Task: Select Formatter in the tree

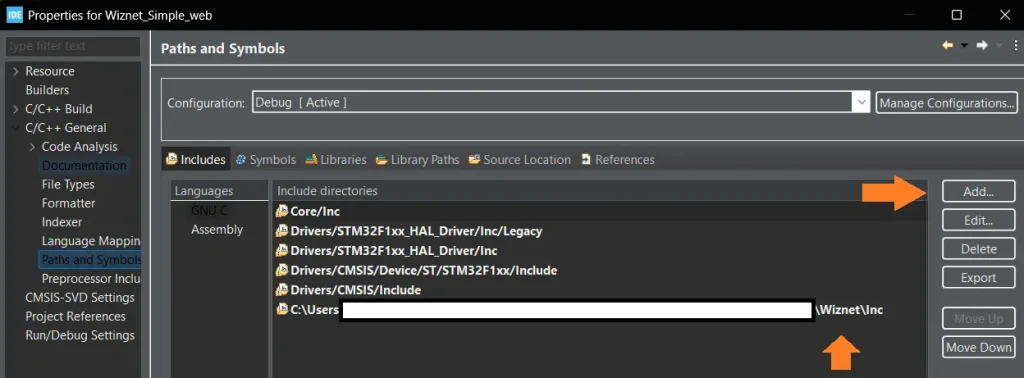Action: (x=69, y=204)
